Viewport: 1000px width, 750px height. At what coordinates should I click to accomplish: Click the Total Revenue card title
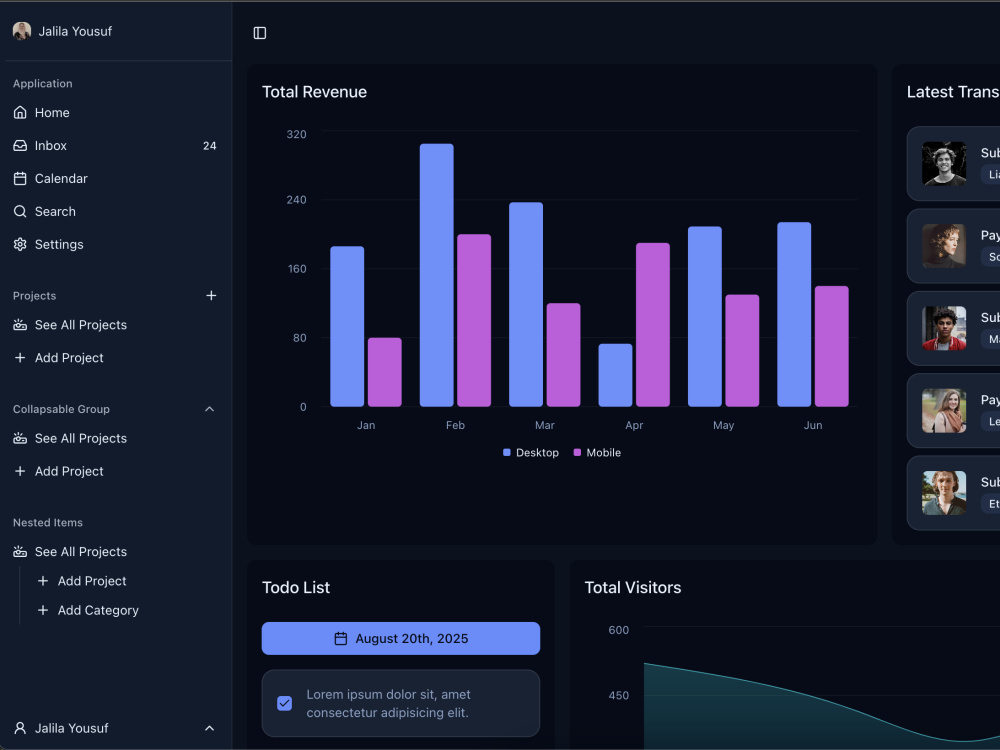314,92
